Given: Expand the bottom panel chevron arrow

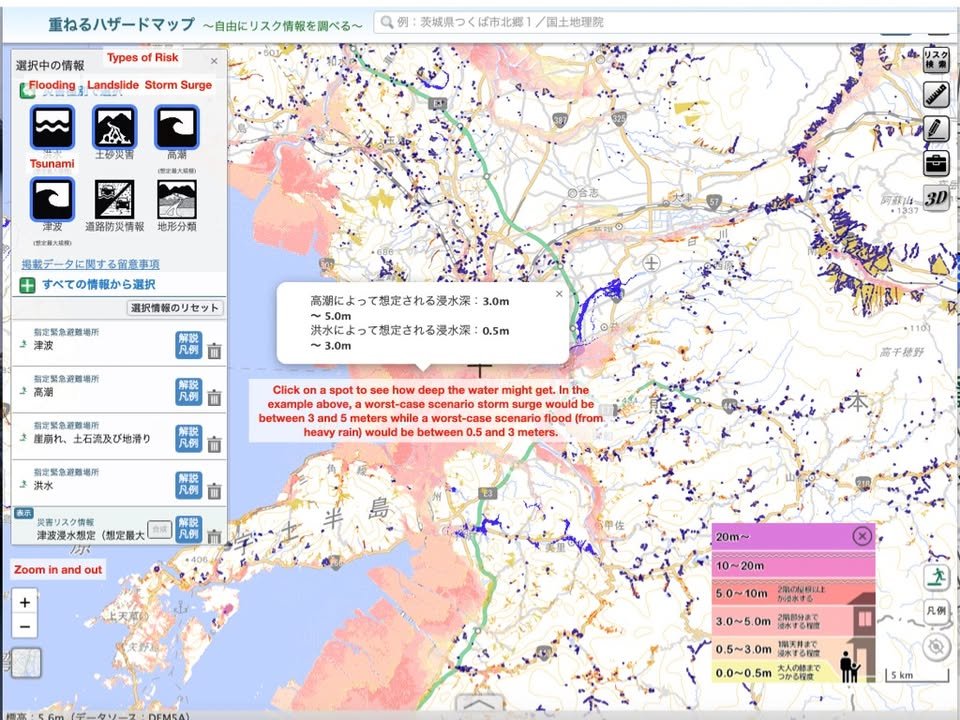Looking at the screenshot, I should pyautogui.click(x=480, y=706).
